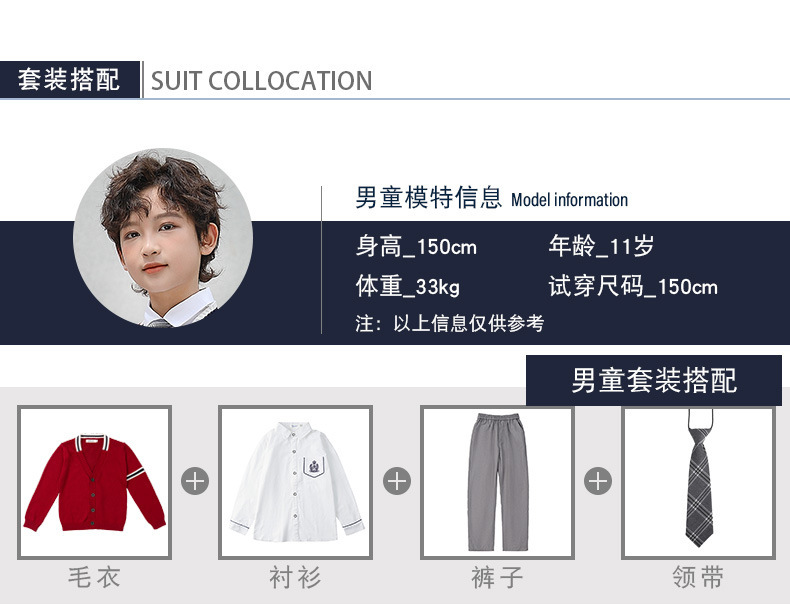
Task: Click the 体重_33kg text
Action: 408,287
